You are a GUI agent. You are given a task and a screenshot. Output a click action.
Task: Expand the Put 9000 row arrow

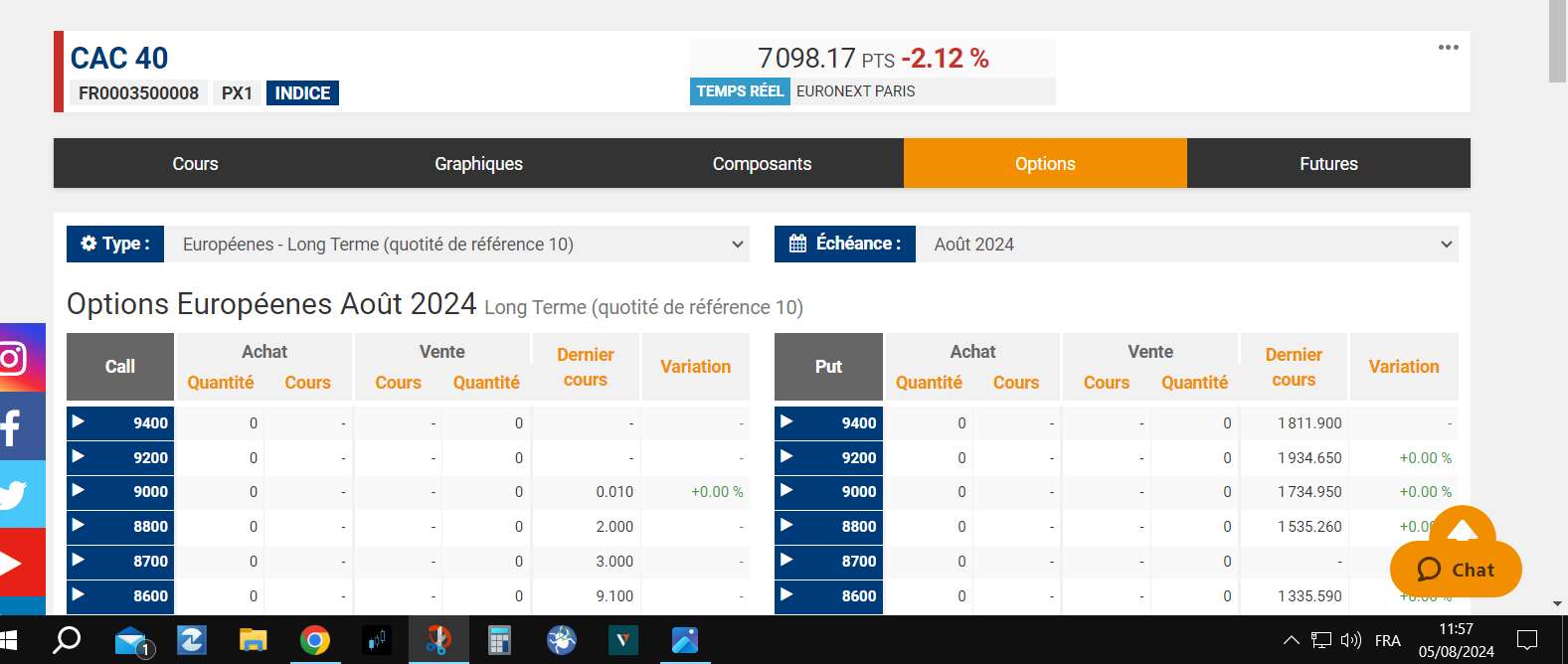pyautogui.click(x=786, y=490)
